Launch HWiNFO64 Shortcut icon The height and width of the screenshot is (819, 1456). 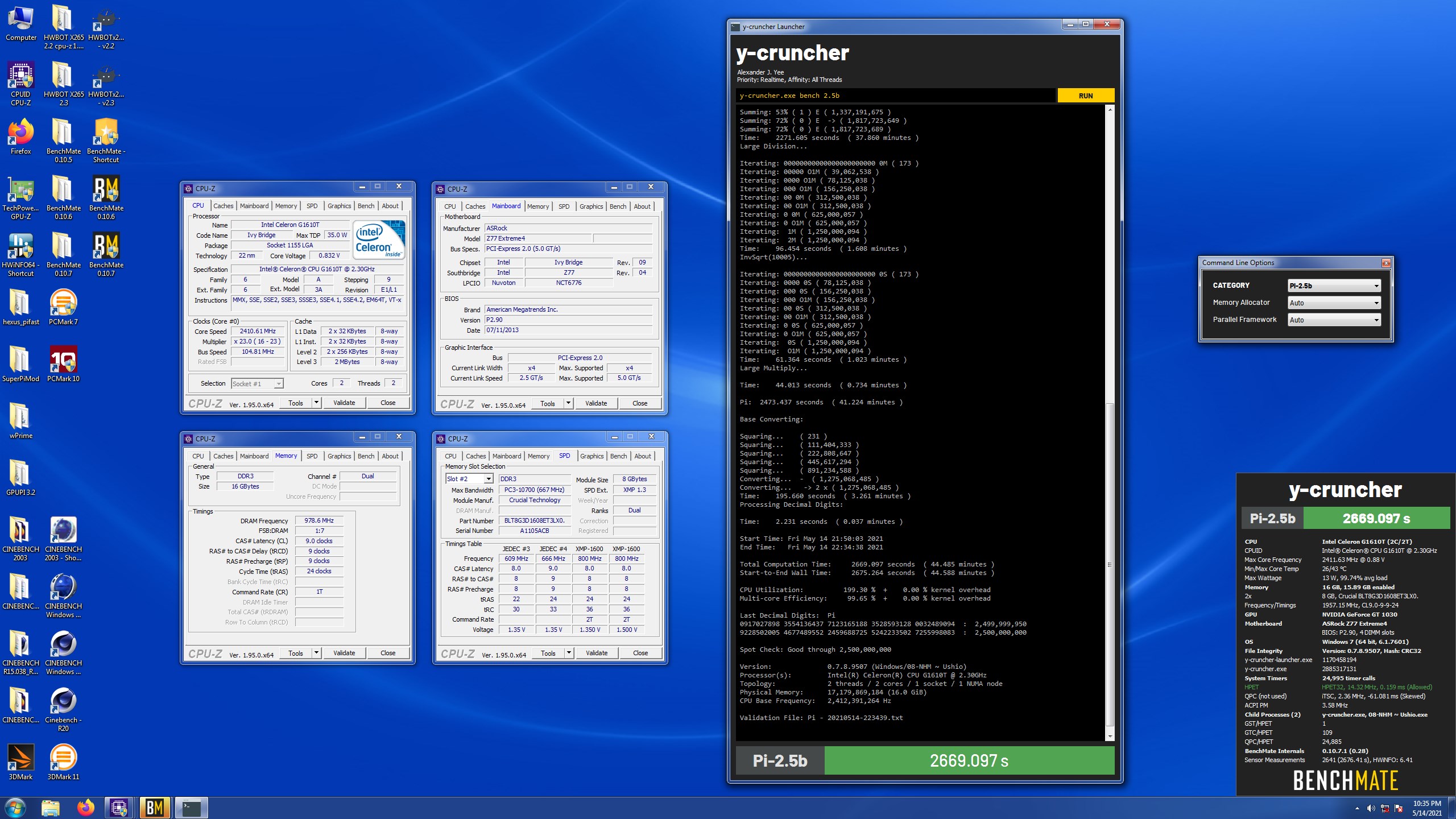click(x=21, y=254)
